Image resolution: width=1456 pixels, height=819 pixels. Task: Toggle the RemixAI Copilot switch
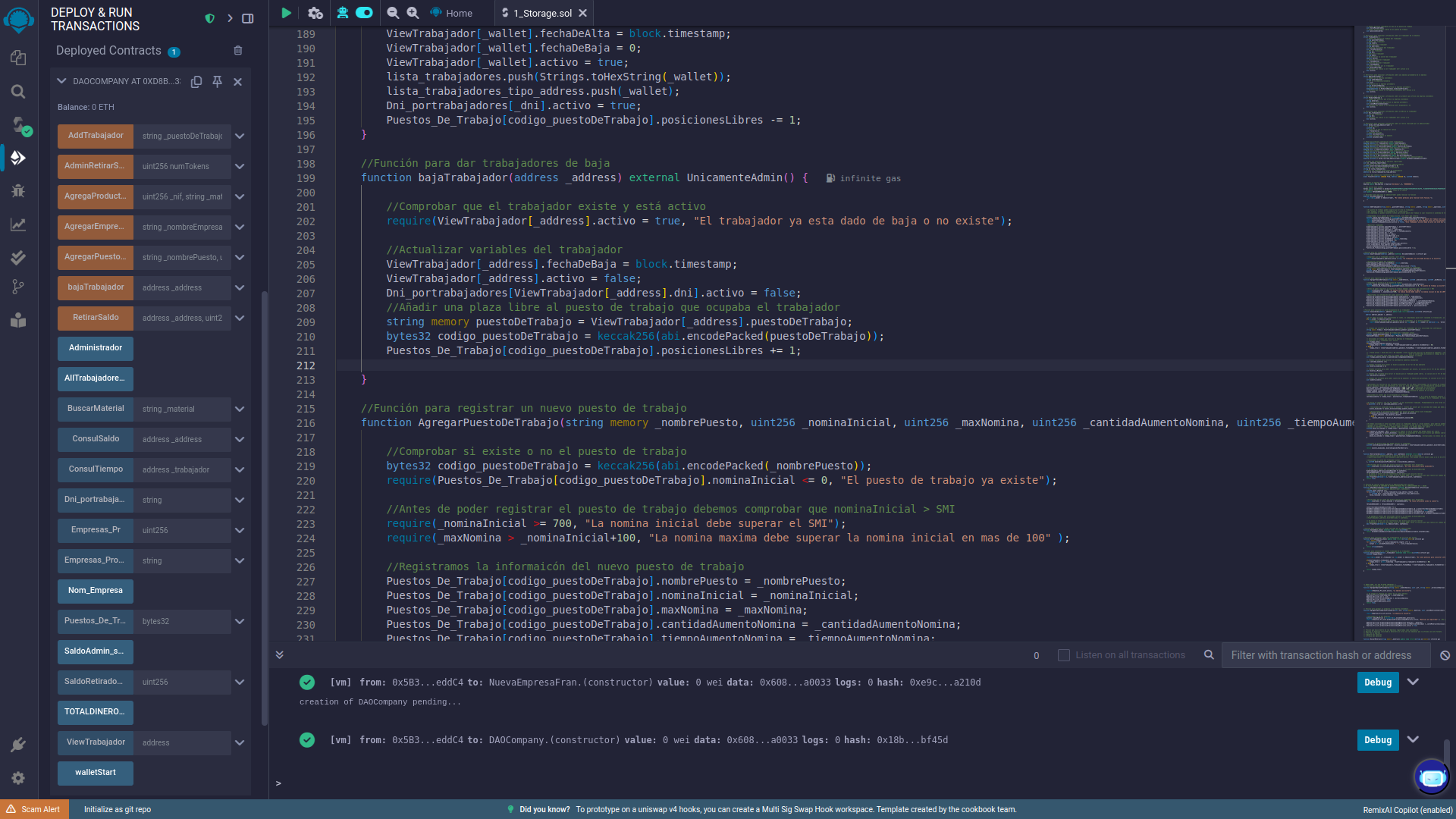[365, 13]
